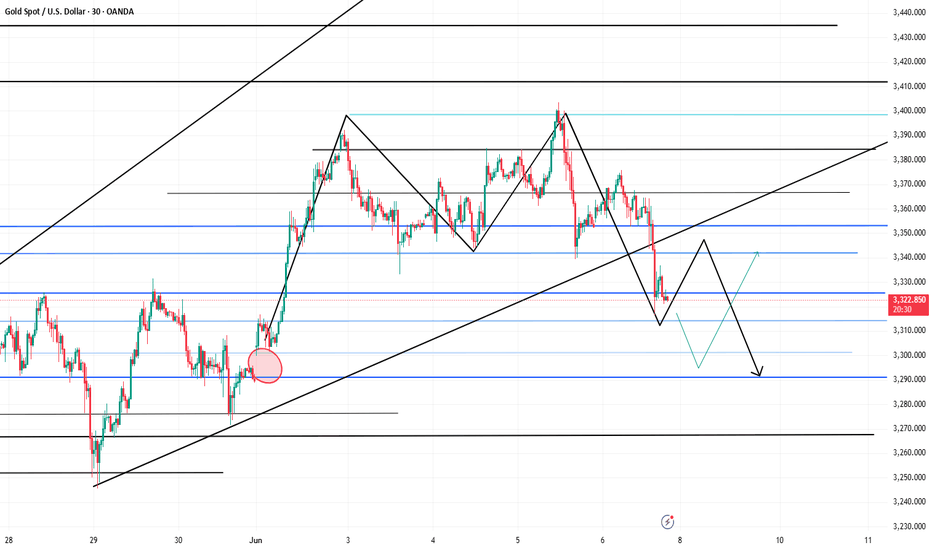Click the 3,410.000 price axis label
Image resolution: width=932 pixels, height=550 pixels.
tap(909, 86)
